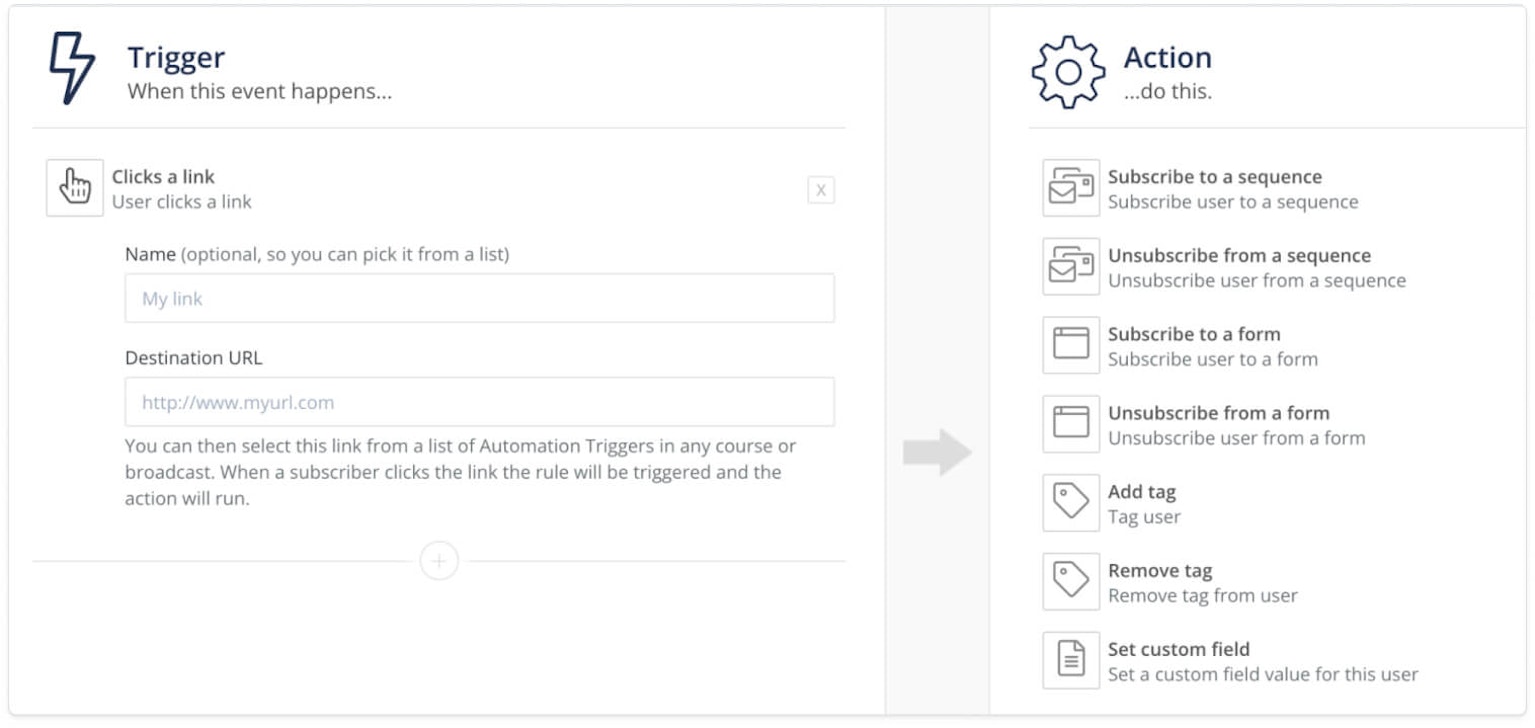The width and height of the screenshot is (1535, 728).
Task: Click the Destination URL field
Action: (x=479, y=401)
